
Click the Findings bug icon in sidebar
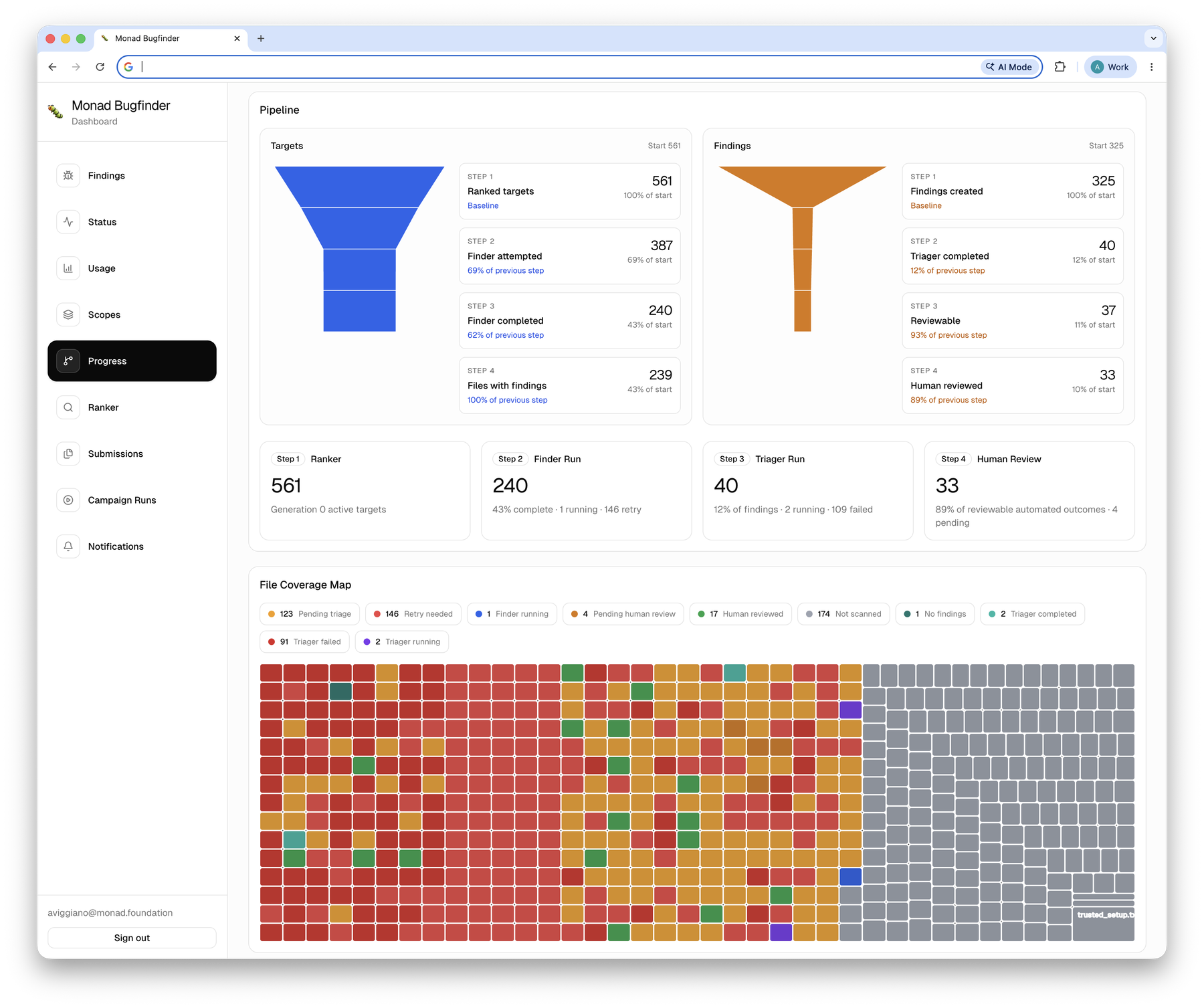tap(68, 175)
